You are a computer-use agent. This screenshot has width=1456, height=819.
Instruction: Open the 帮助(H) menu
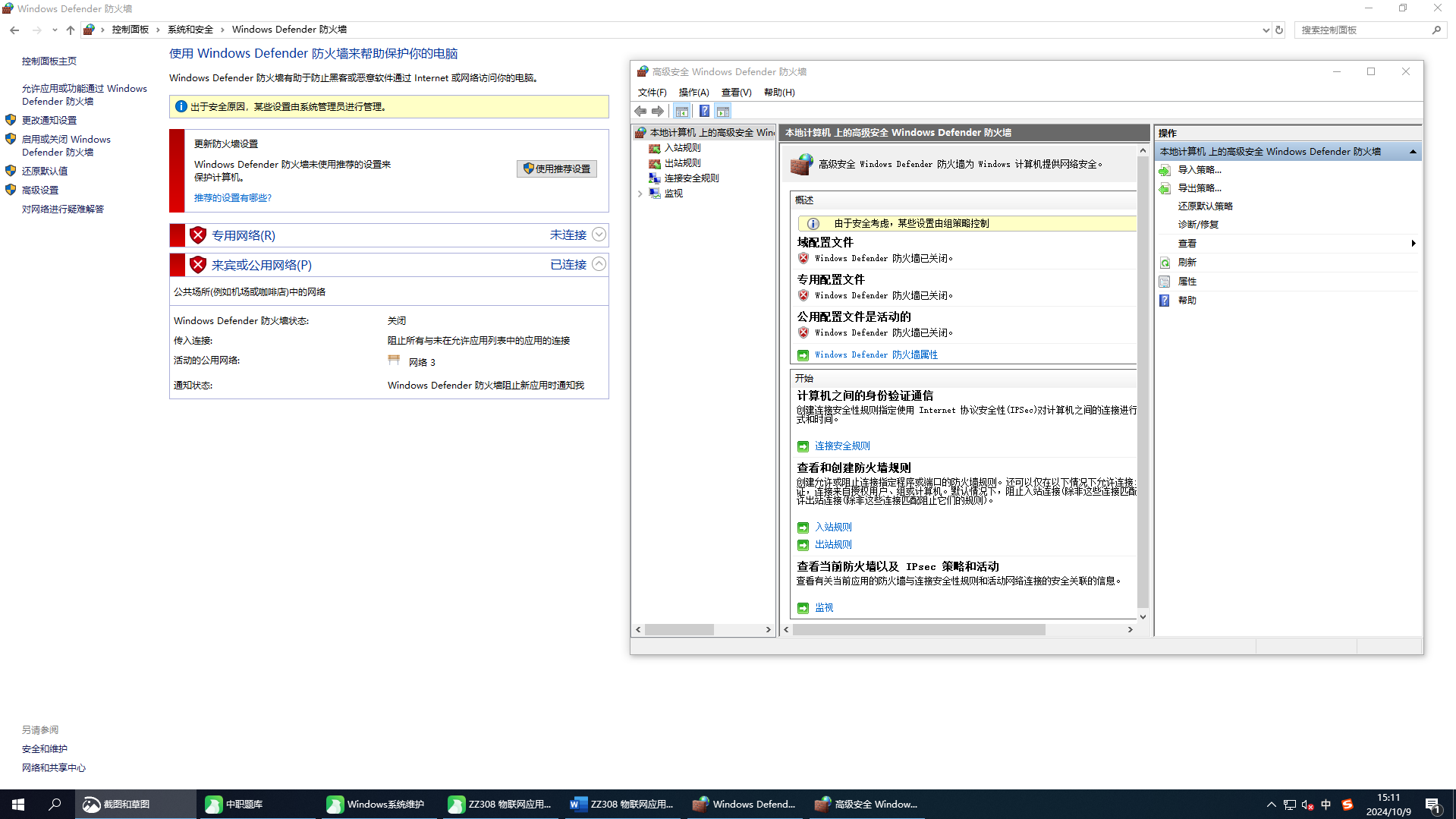click(779, 93)
